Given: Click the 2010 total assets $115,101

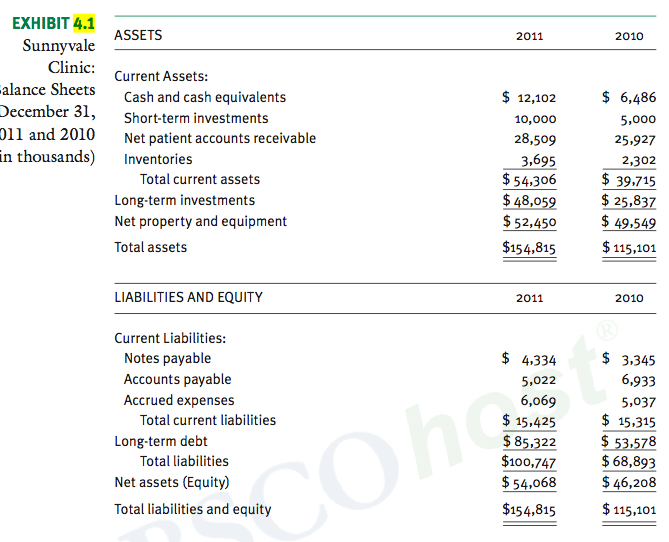Looking at the screenshot, I should click(629, 248).
